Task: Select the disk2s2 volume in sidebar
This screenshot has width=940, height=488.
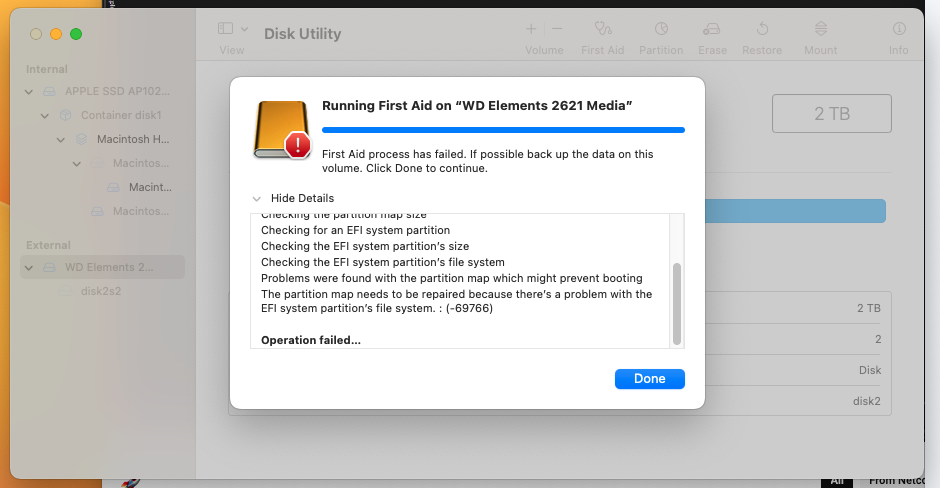Action: click(x=102, y=291)
